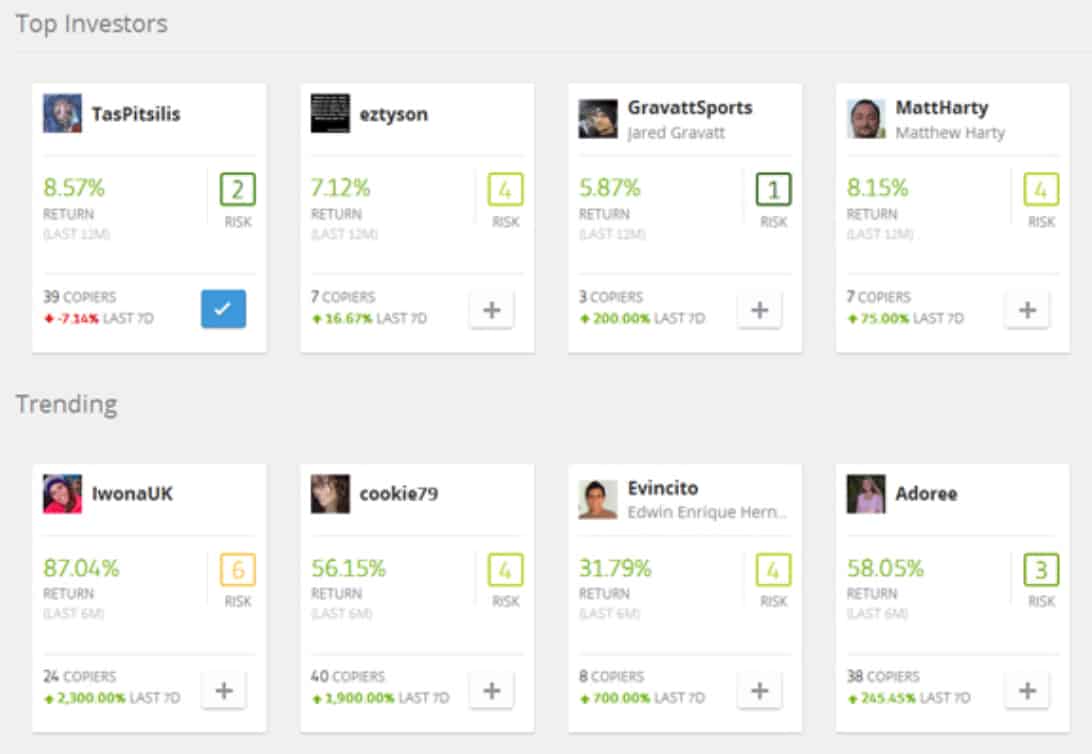The width and height of the screenshot is (1092, 754).
Task: Open the MattHarty username link
Action: (942, 107)
